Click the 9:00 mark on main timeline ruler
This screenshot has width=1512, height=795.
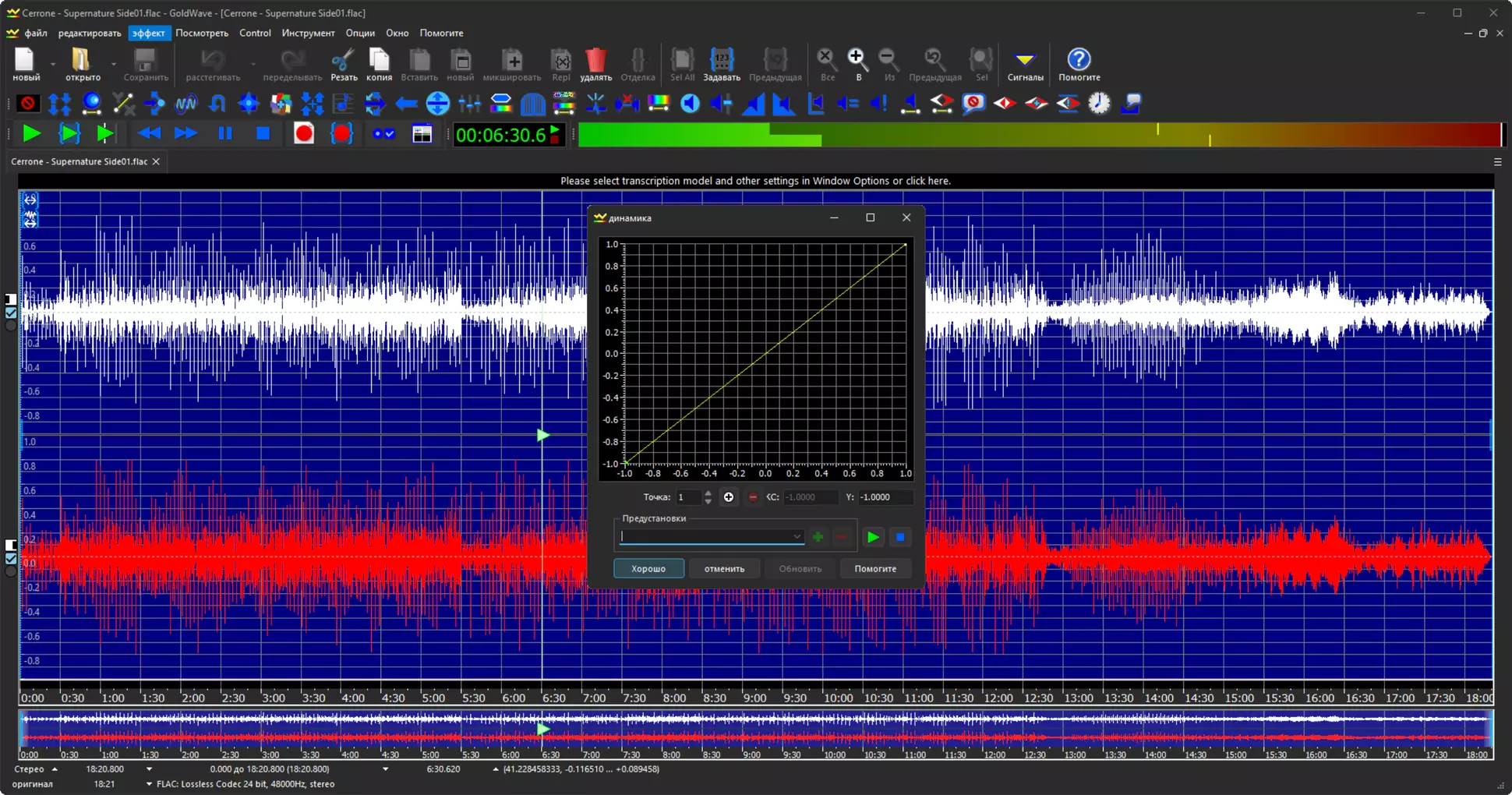coord(754,698)
